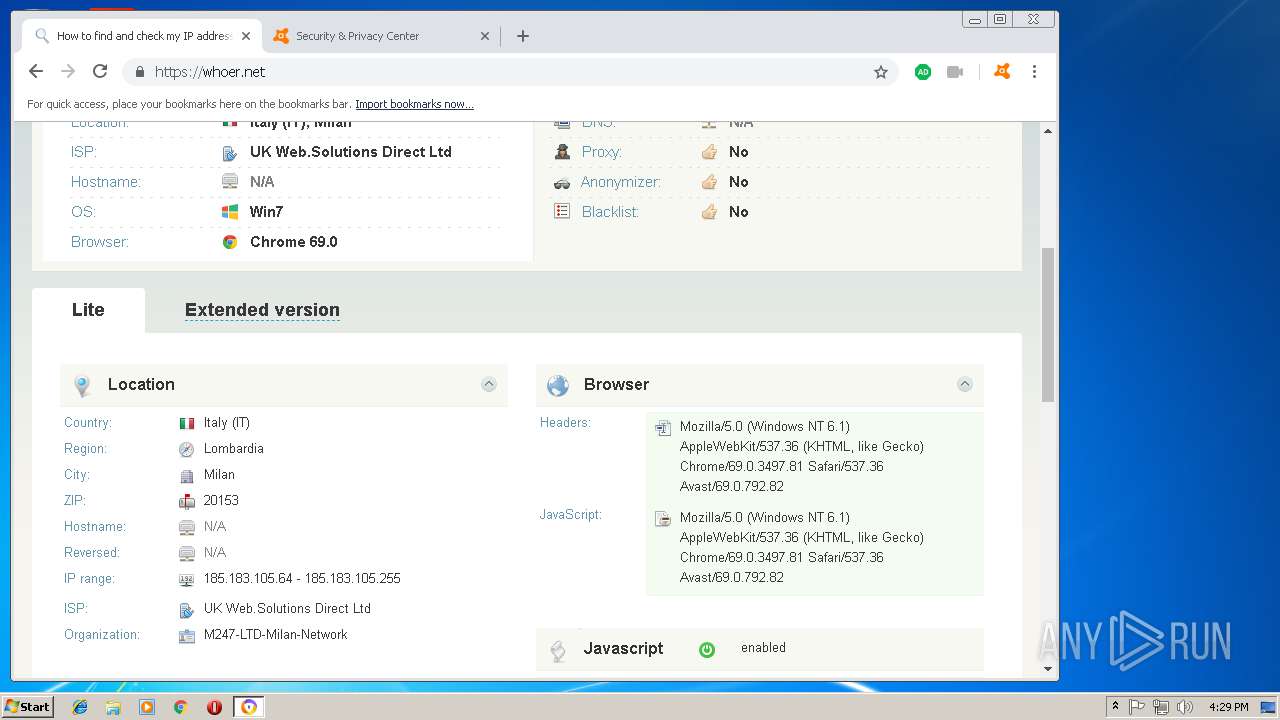Open the green AD extension icon
1280x720 pixels.
pyautogui.click(x=923, y=72)
